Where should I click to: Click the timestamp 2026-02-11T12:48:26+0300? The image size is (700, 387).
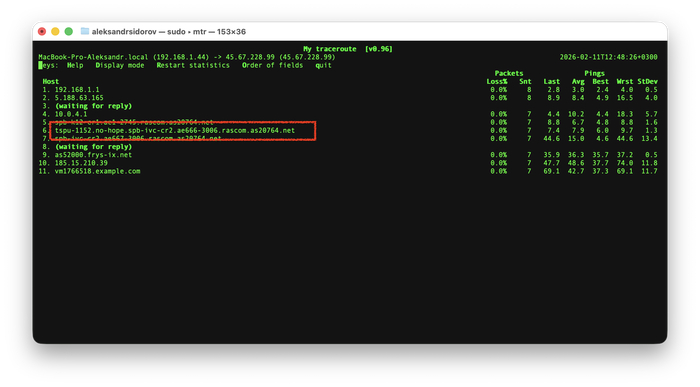click(608, 57)
